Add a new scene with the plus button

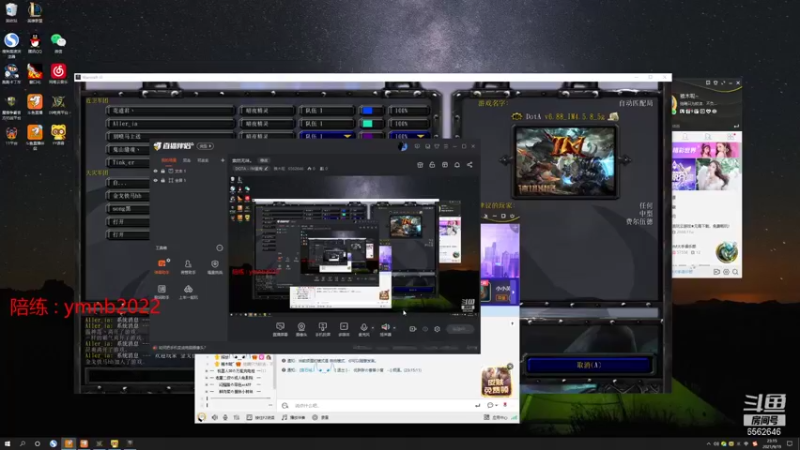pyautogui.click(x=222, y=160)
